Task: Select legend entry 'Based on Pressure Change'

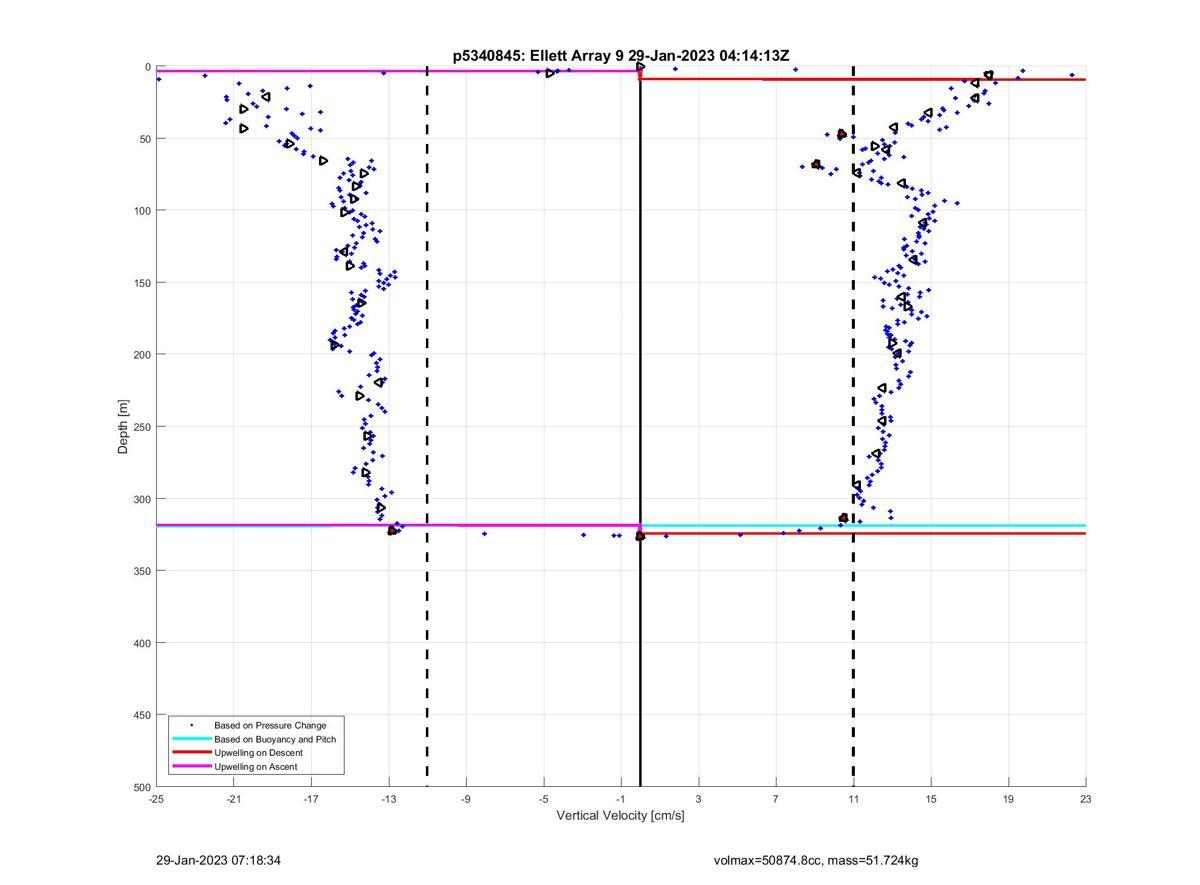Action: 270,725
